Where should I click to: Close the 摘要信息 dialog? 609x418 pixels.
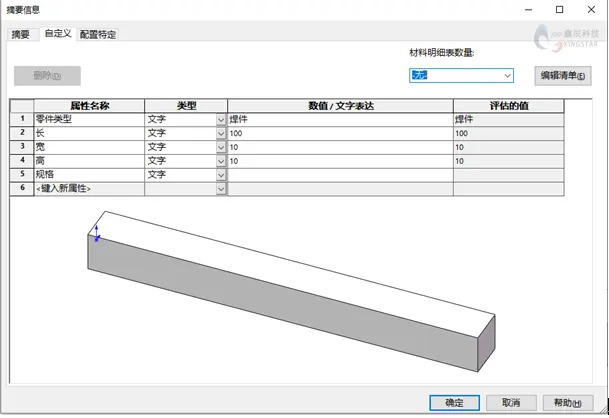(x=591, y=9)
